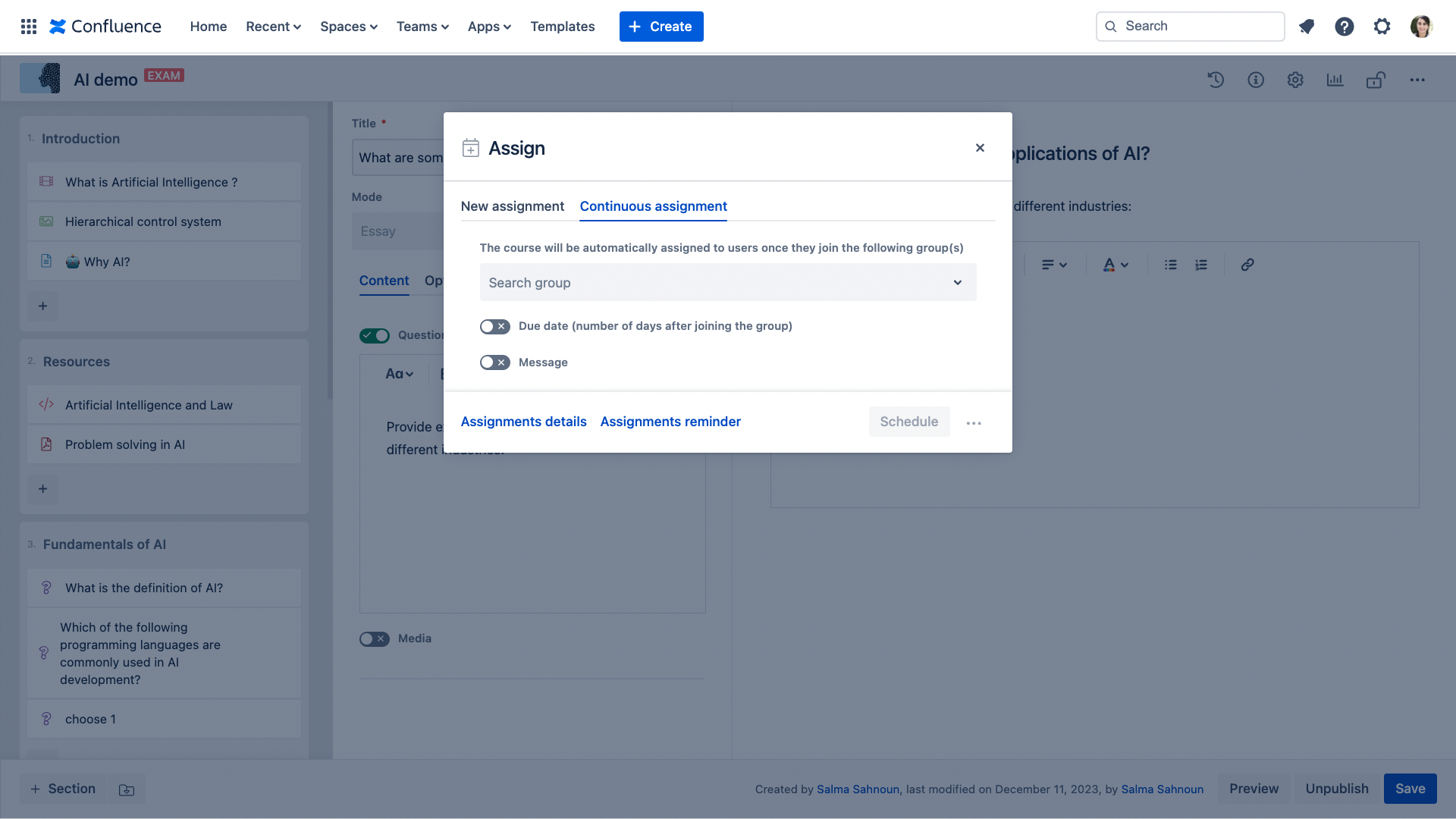Open the text color picker
1456x819 pixels.
click(1116, 265)
